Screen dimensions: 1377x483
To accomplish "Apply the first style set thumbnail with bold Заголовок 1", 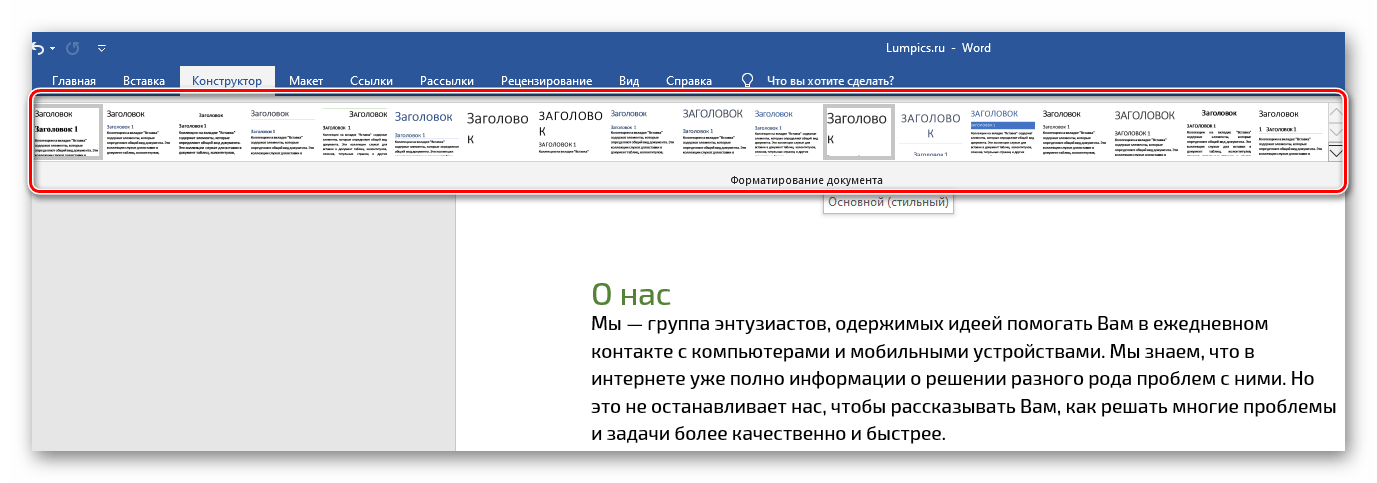I will tap(67, 132).
